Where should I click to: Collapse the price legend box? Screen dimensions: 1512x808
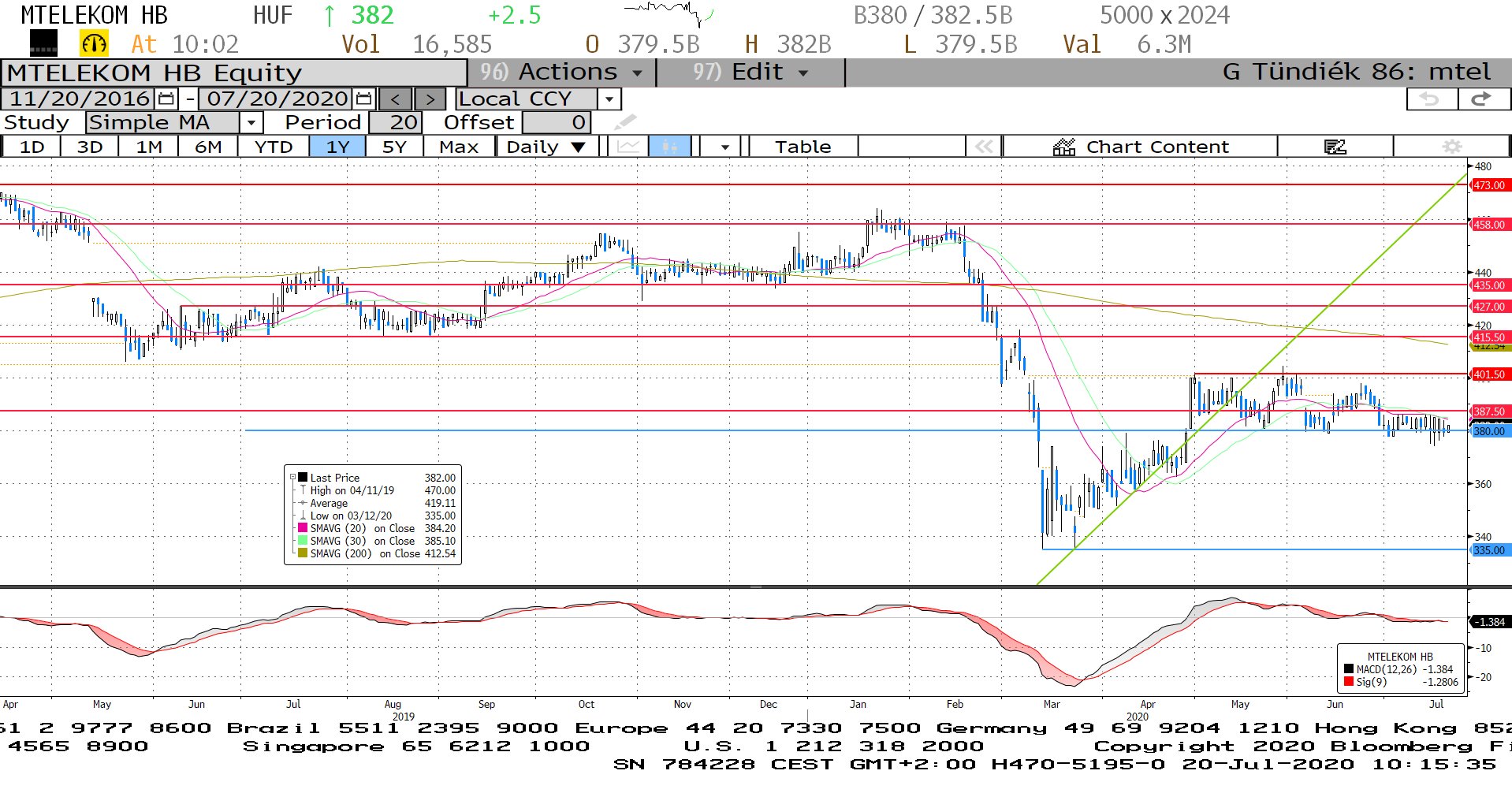click(292, 478)
